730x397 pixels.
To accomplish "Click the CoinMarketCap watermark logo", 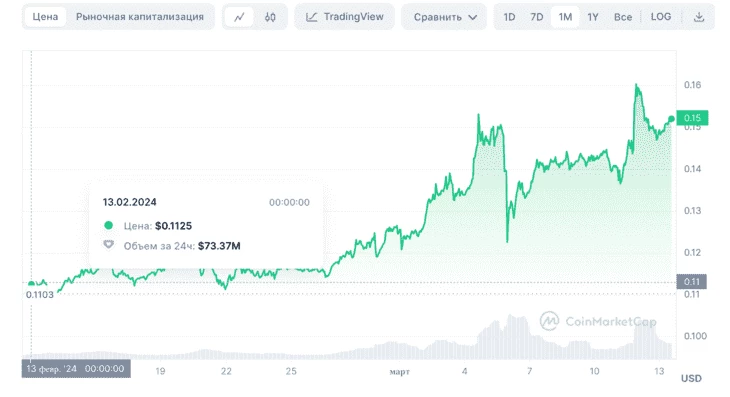I will (549, 321).
